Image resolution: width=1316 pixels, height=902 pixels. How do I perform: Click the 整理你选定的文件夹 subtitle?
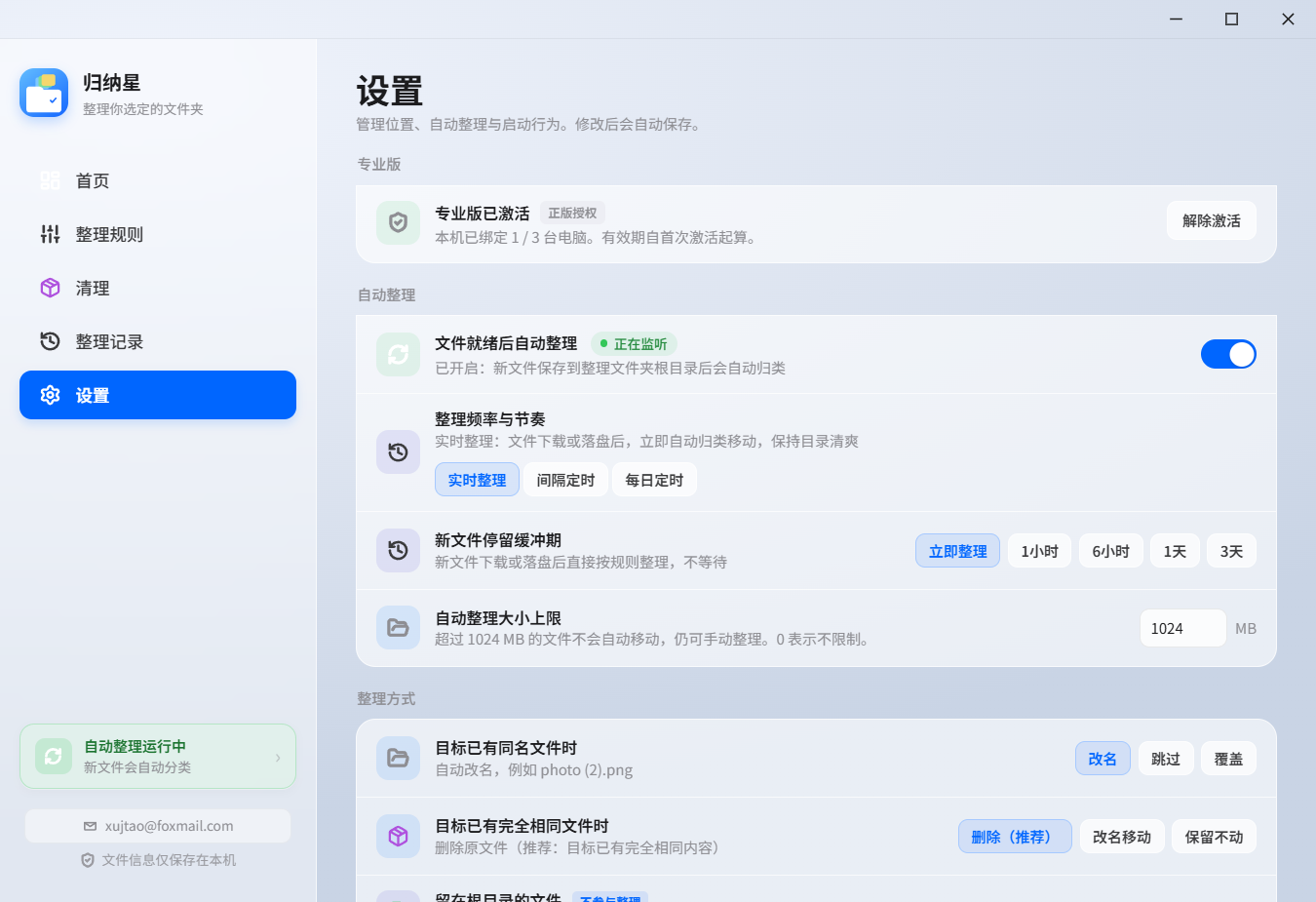pyautogui.click(x=143, y=109)
